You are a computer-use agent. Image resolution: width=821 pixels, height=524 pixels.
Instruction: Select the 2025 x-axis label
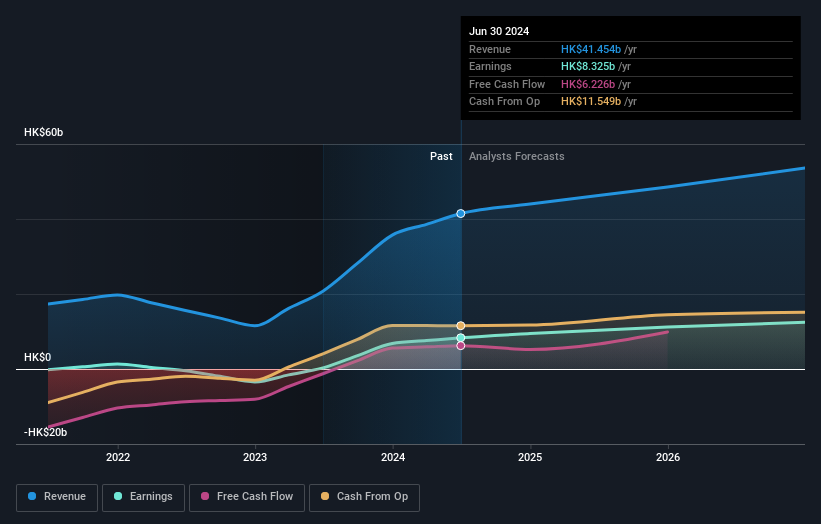tap(530, 457)
